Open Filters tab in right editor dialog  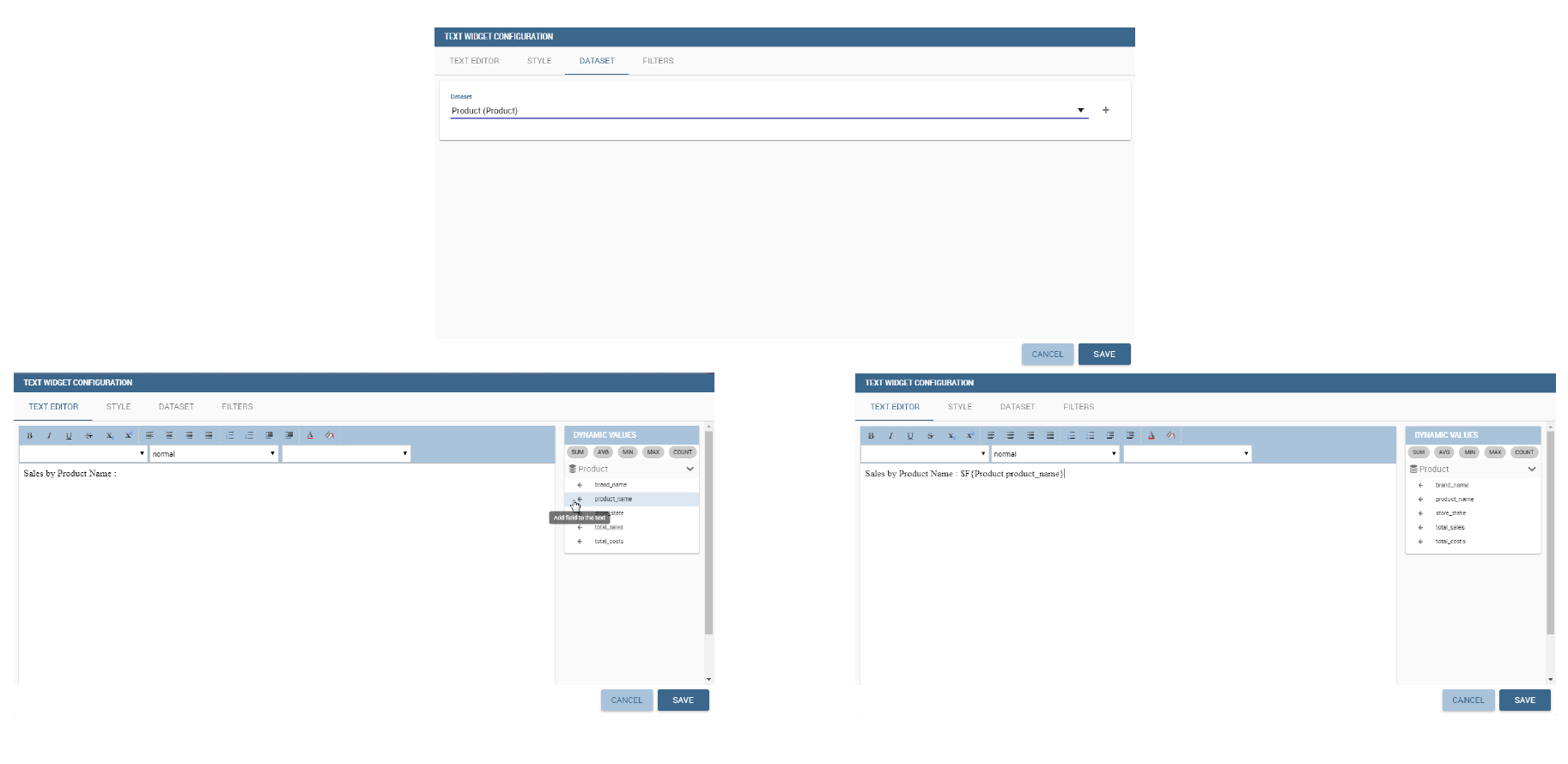tap(1079, 407)
